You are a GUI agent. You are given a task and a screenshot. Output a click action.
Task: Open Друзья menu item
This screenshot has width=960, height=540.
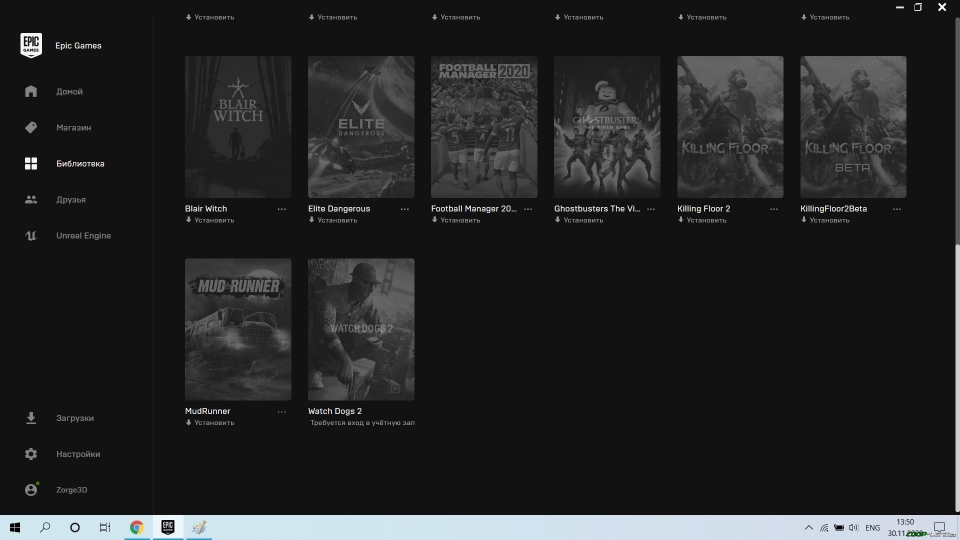point(71,200)
